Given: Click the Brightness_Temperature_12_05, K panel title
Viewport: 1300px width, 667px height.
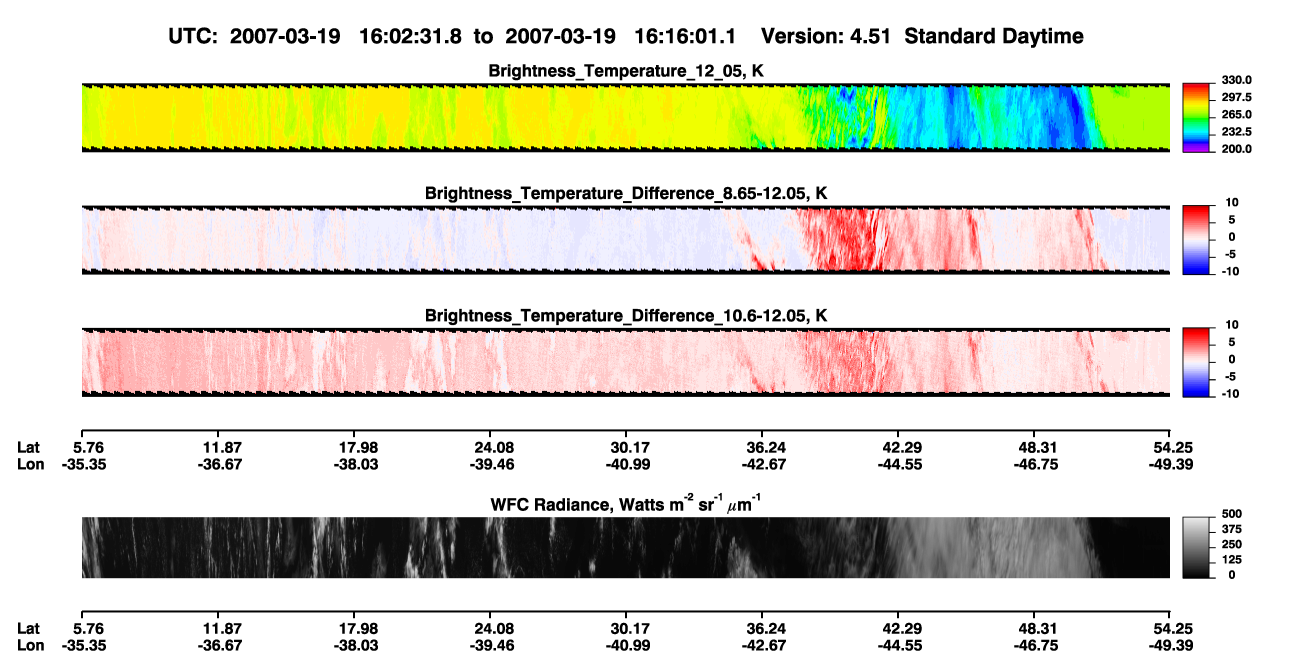Looking at the screenshot, I should point(626,71).
